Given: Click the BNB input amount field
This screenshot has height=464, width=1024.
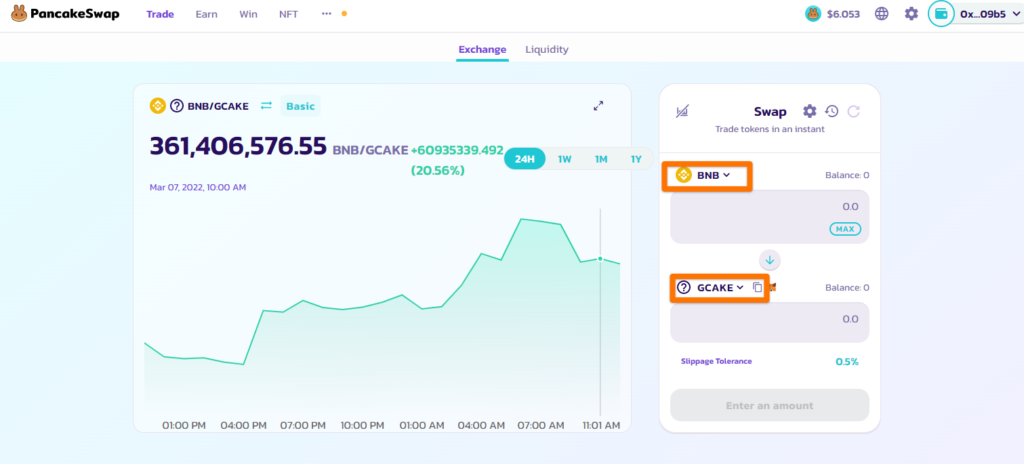Looking at the screenshot, I should click(x=769, y=216).
